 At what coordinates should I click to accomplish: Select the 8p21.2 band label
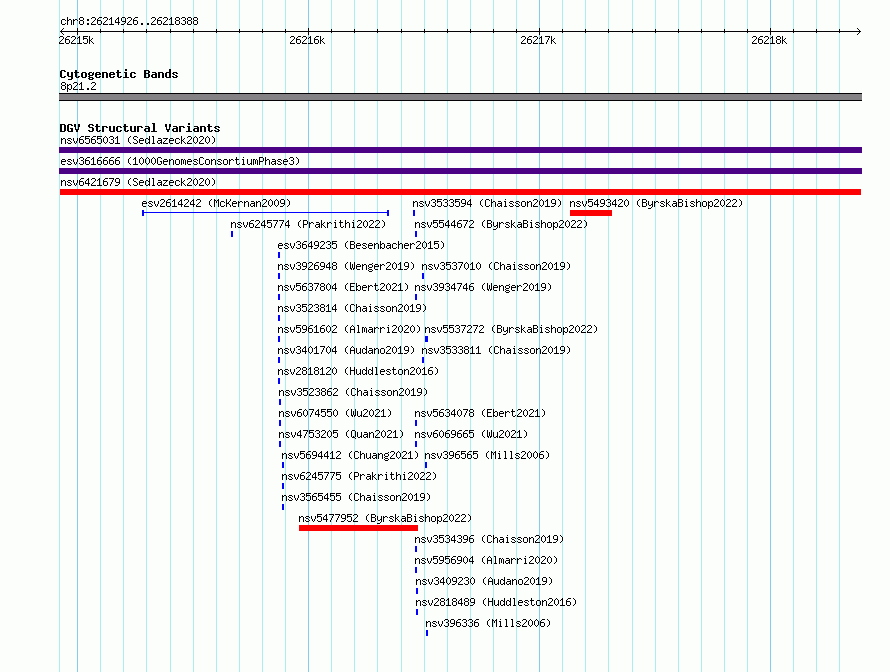78,86
